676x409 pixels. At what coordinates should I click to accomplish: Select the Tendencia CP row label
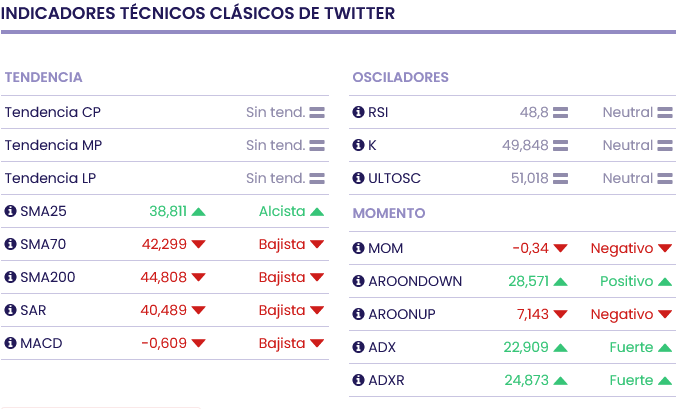pos(52,112)
